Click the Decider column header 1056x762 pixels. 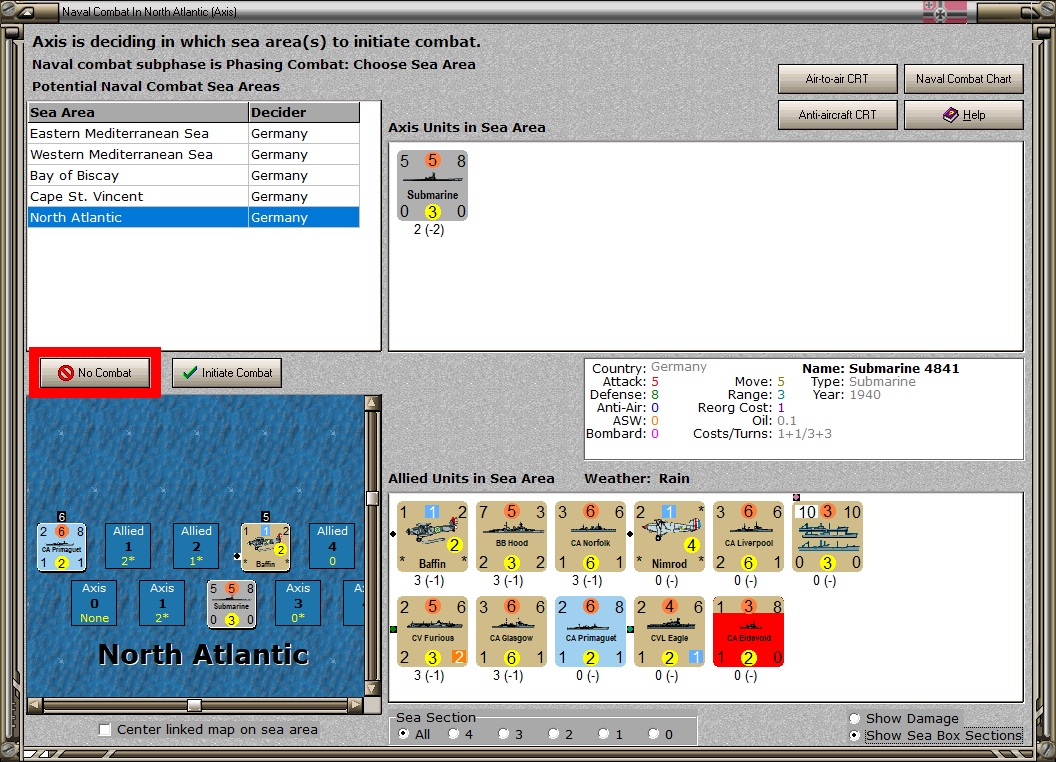(x=304, y=113)
